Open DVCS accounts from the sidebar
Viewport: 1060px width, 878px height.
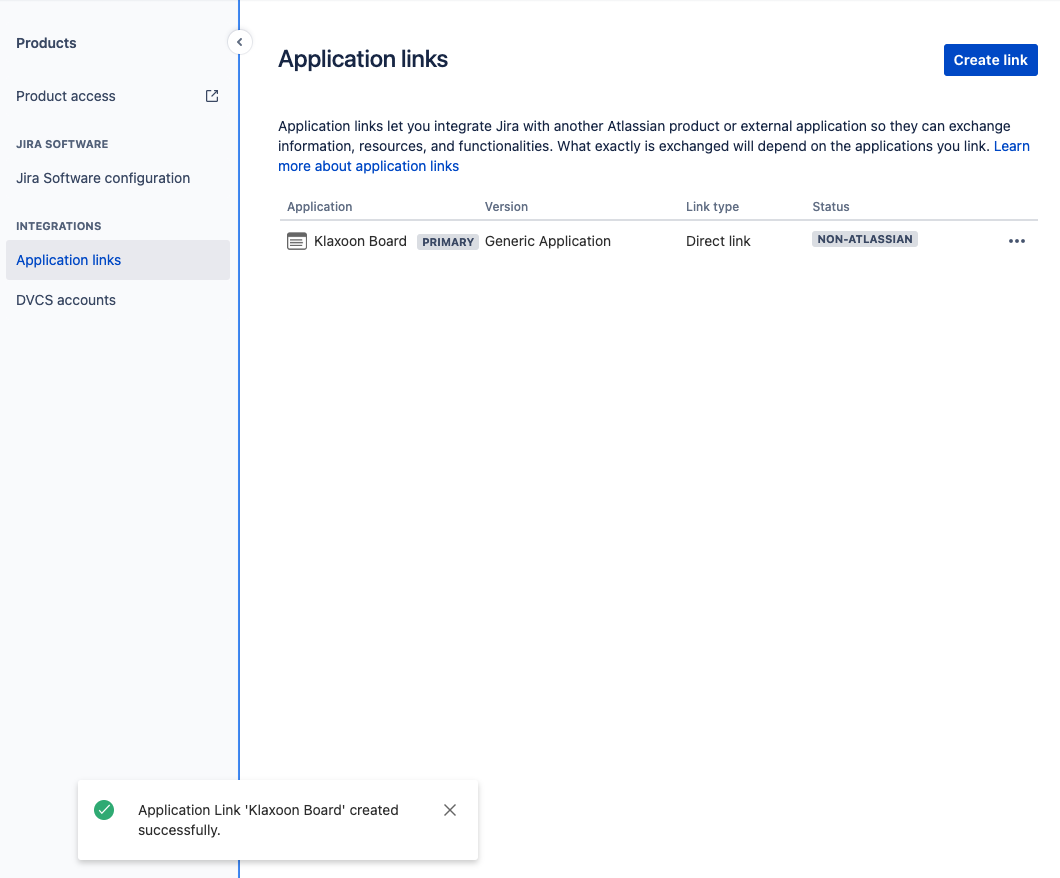pyautogui.click(x=65, y=299)
